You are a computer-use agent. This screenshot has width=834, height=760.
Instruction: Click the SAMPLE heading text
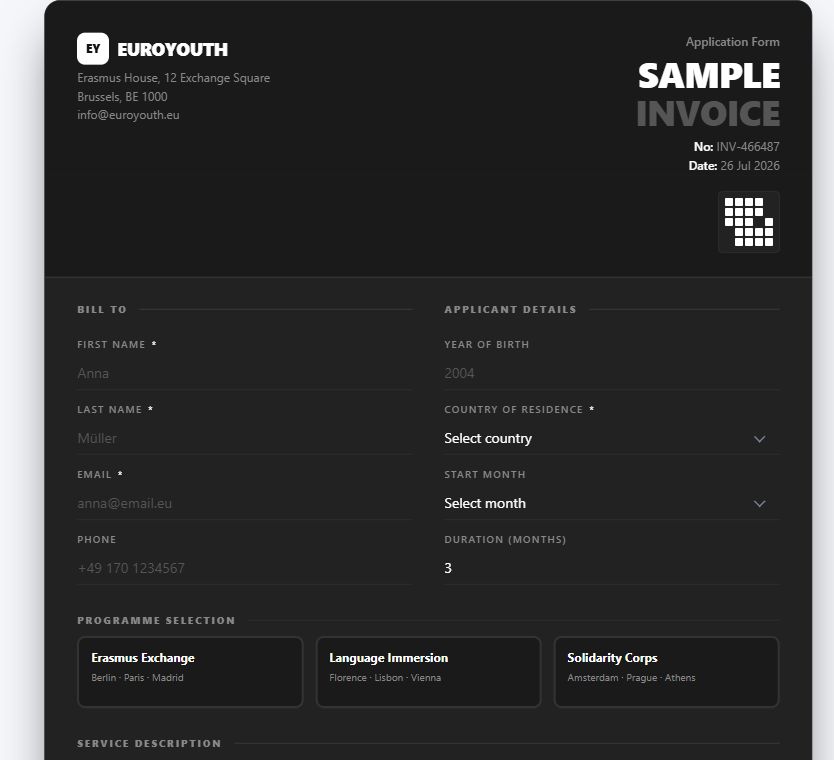[708, 76]
